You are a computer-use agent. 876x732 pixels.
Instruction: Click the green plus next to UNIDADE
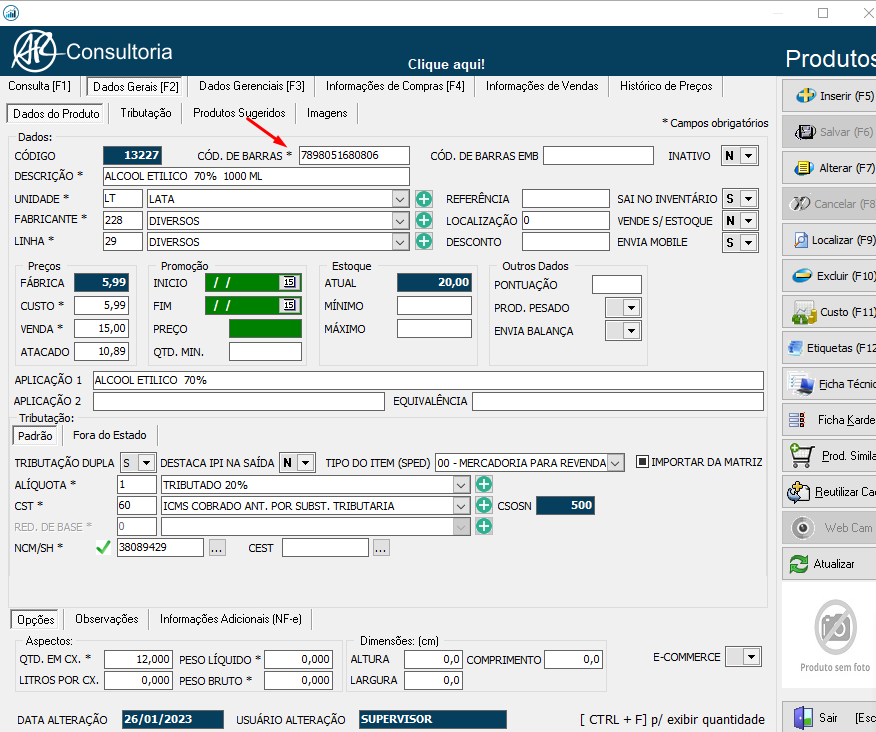click(424, 198)
